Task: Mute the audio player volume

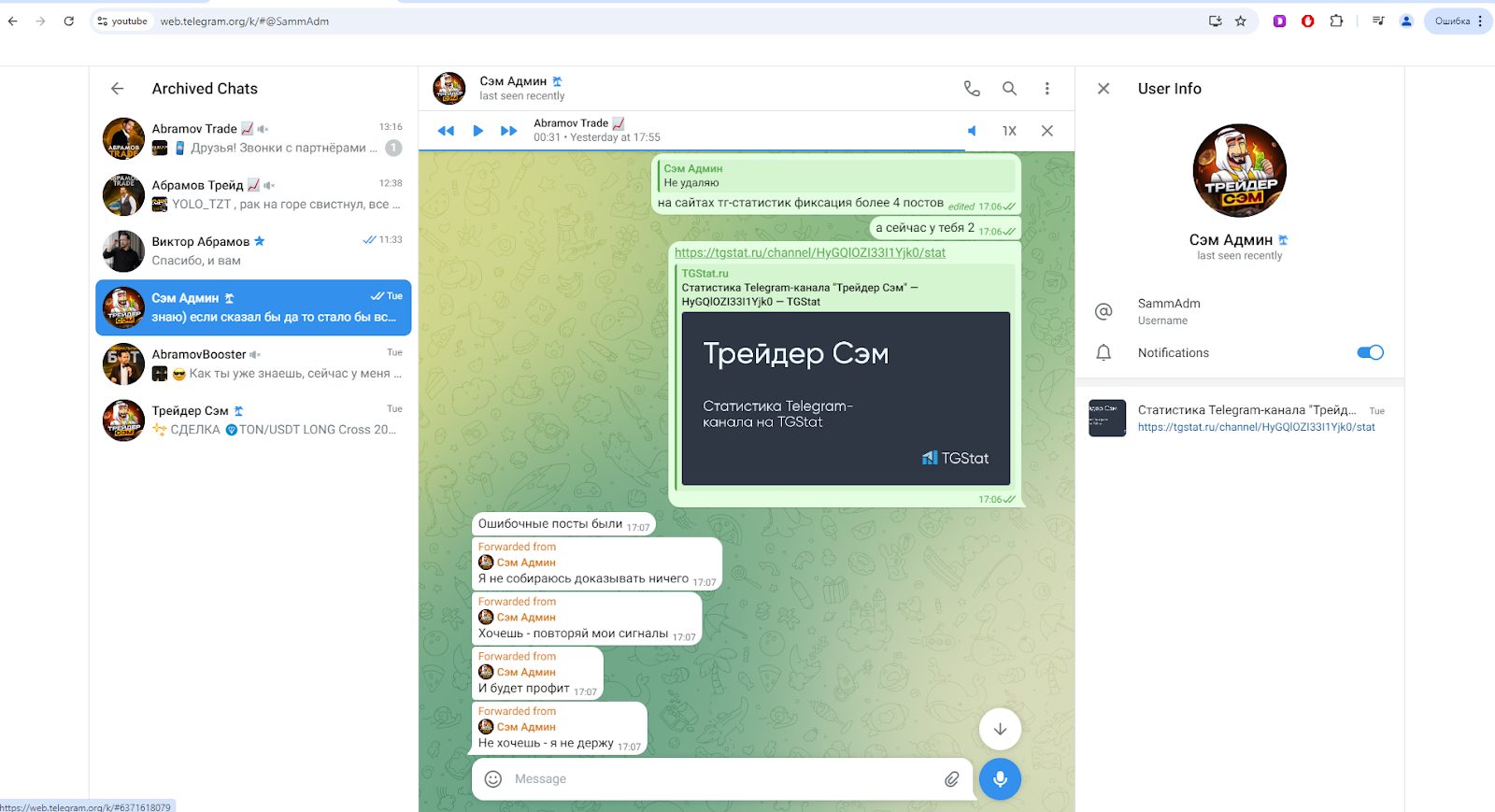Action: pyautogui.click(x=972, y=131)
